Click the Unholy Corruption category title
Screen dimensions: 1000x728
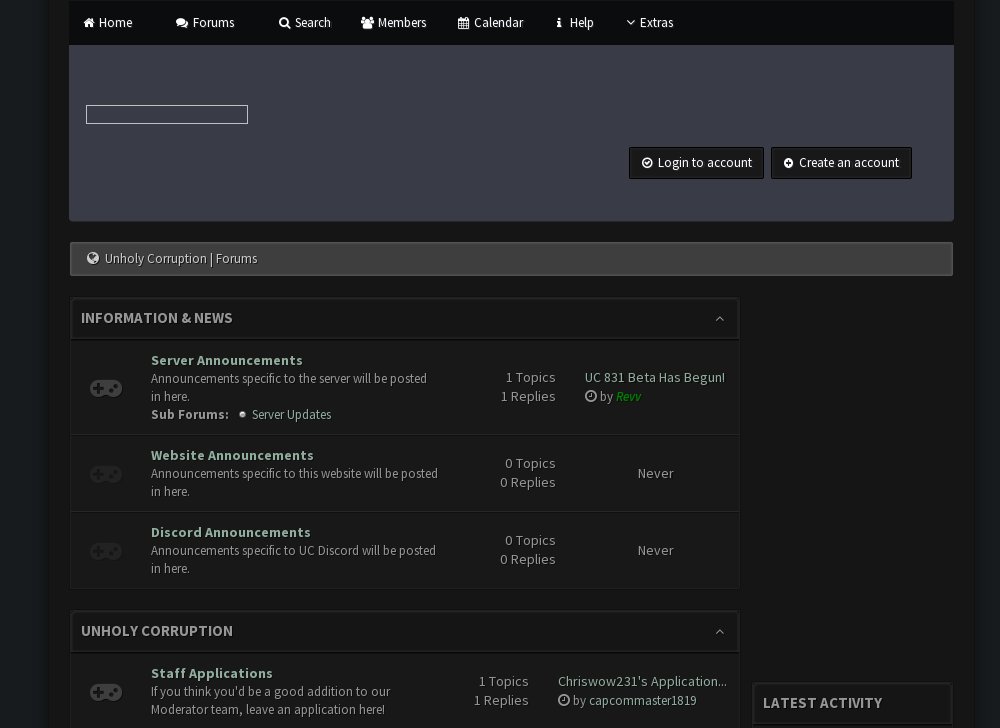coord(157,631)
